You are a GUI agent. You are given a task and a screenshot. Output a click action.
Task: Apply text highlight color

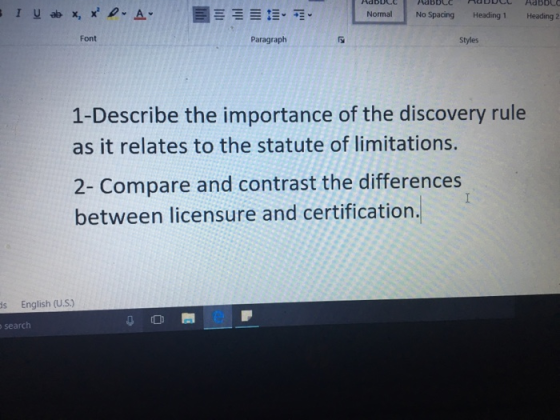[113, 14]
